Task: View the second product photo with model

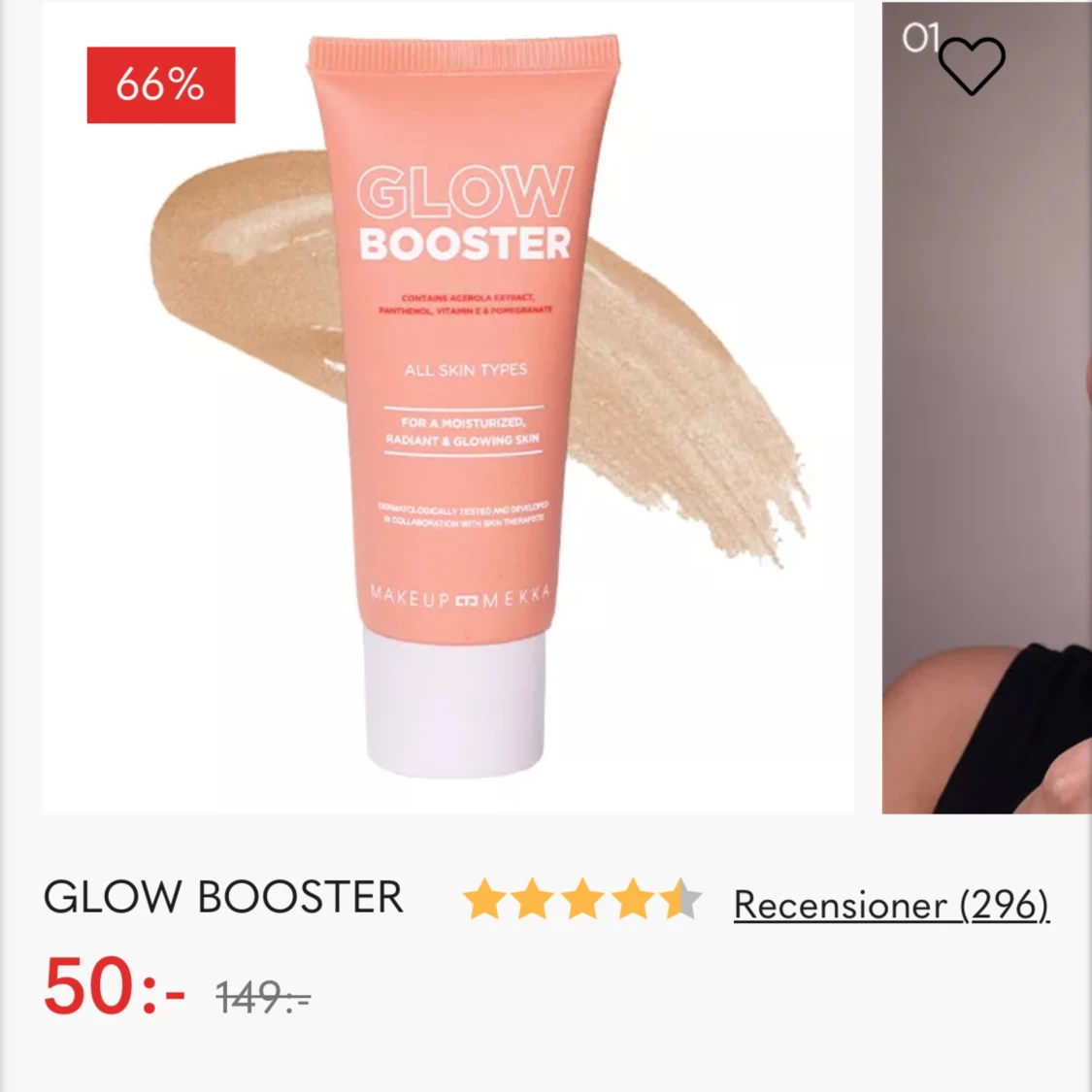Action: click(x=987, y=408)
